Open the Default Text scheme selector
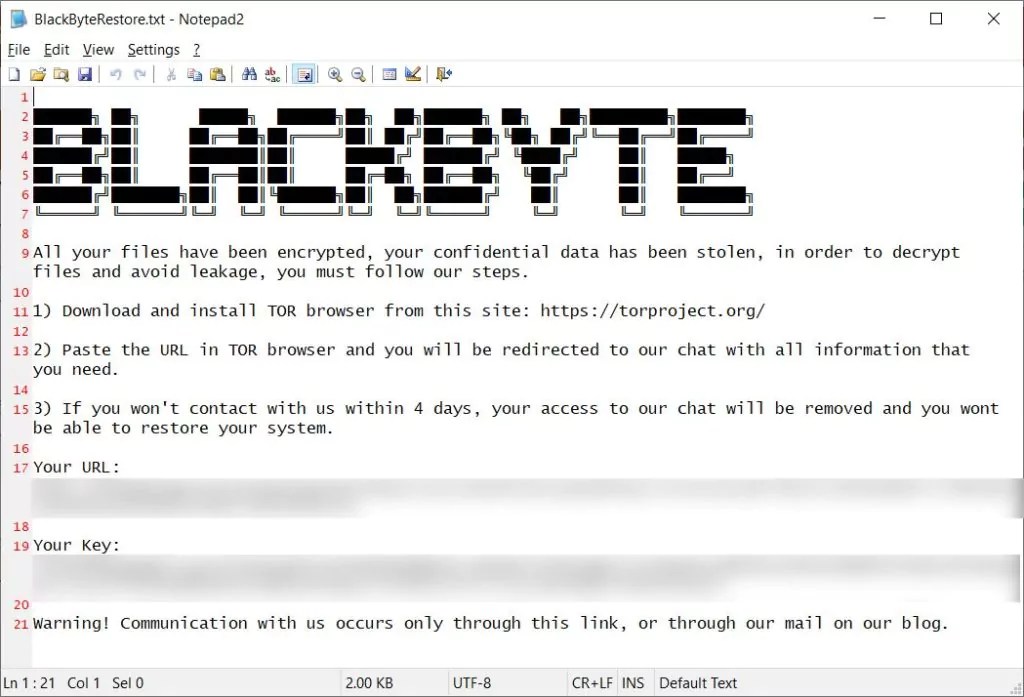Screen dimensions: 1024x697 click(x=698, y=682)
